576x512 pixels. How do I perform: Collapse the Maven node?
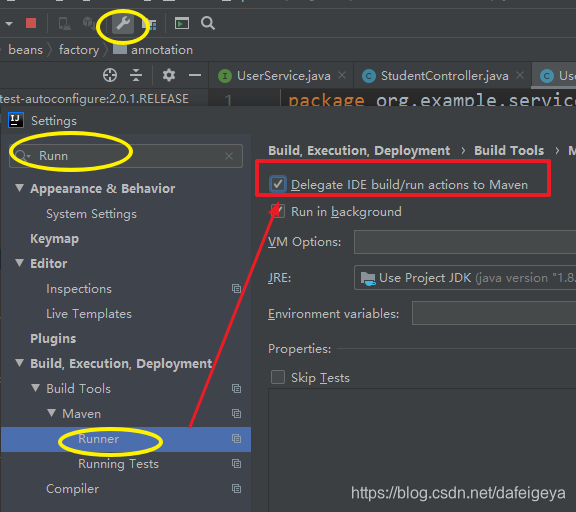tap(52, 413)
